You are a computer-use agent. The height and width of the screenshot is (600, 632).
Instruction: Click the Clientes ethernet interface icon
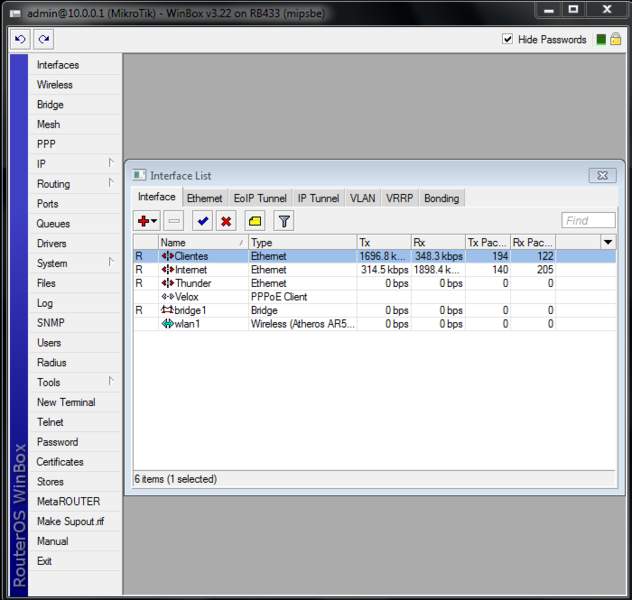click(167, 256)
